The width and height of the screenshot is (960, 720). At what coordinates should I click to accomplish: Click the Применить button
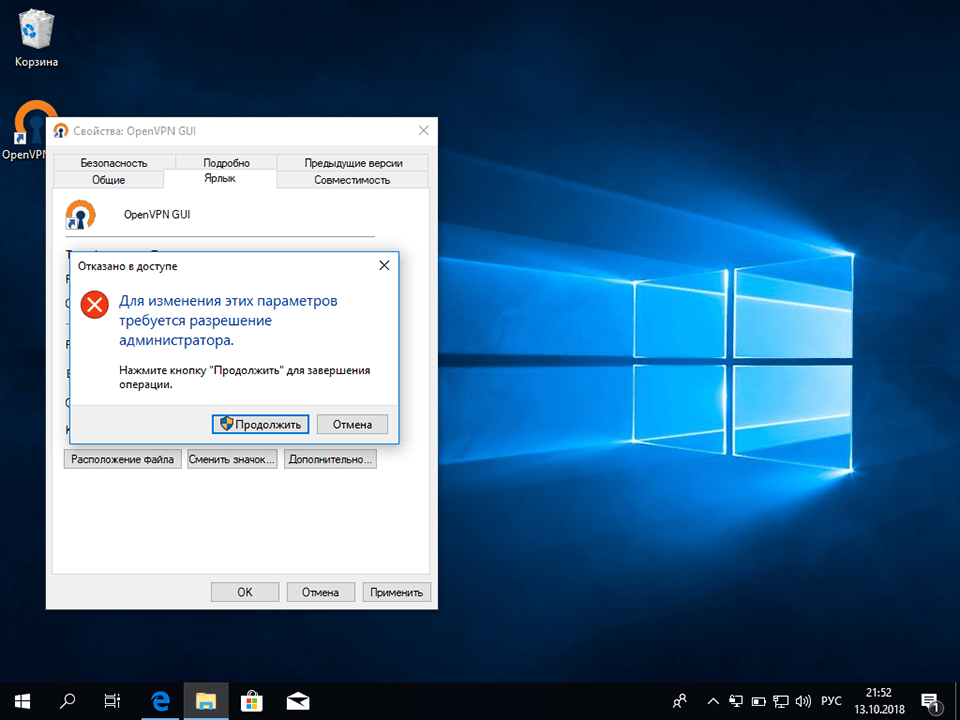pyautogui.click(x=396, y=592)
